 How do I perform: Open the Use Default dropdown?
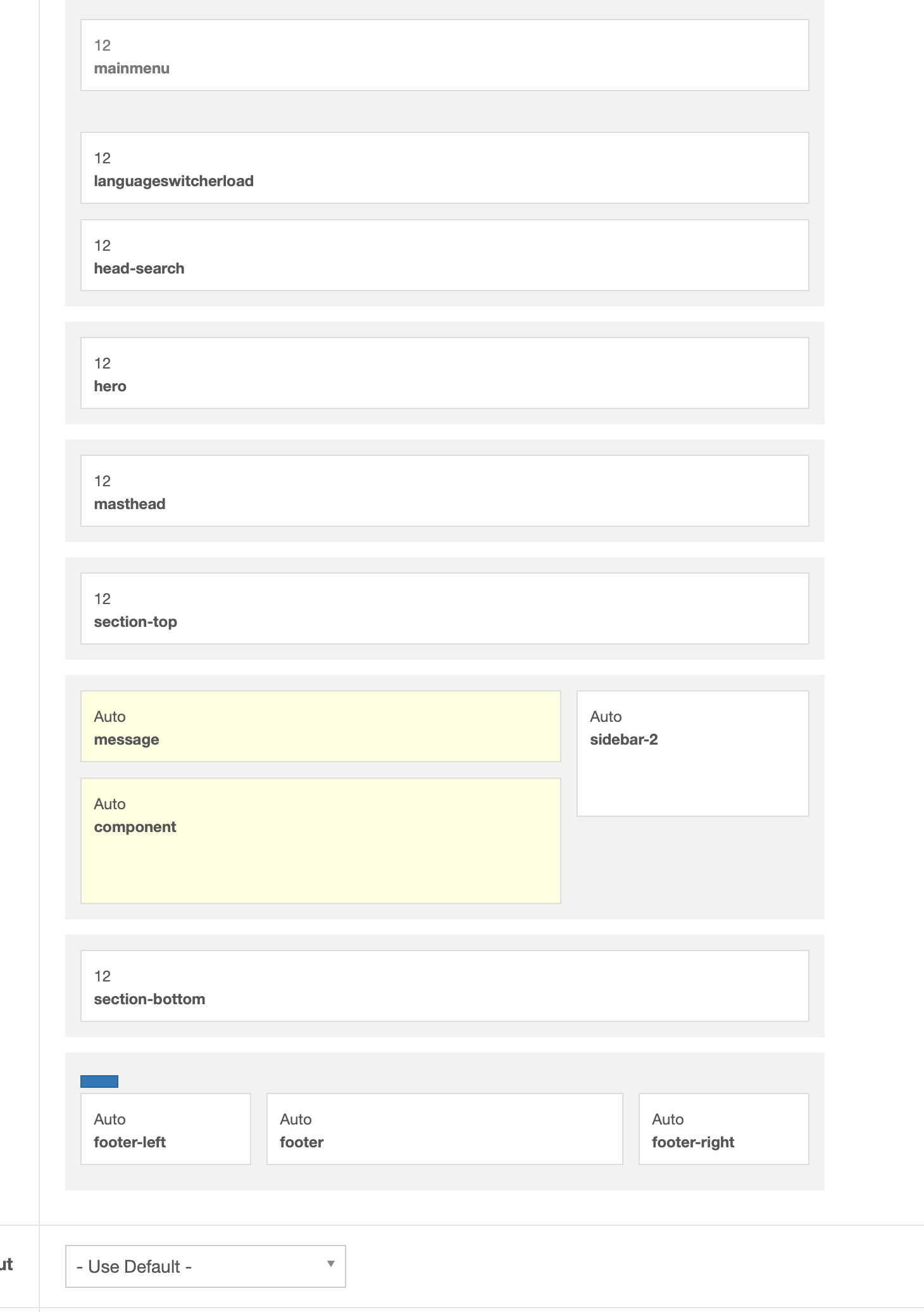click(x=205, y=1266)
